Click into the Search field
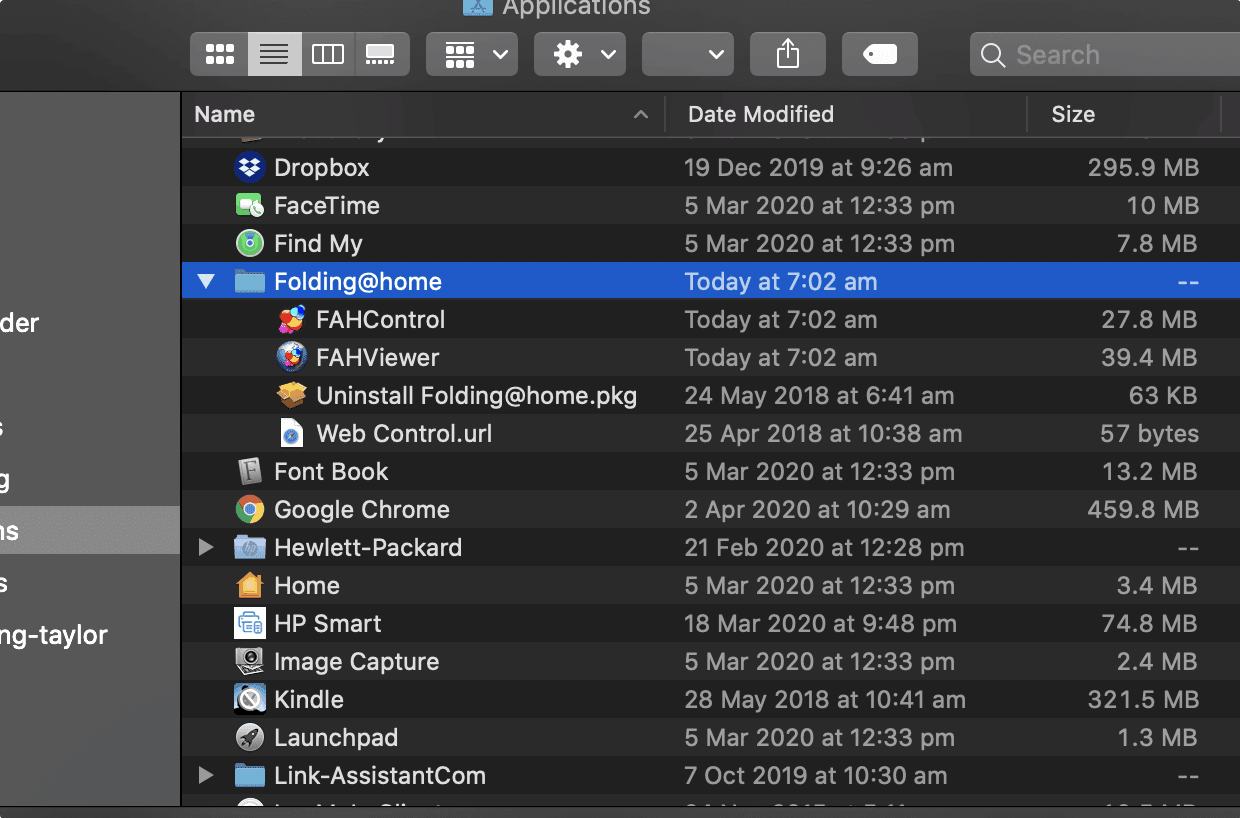The image size is (1240, 818). 1105,54
